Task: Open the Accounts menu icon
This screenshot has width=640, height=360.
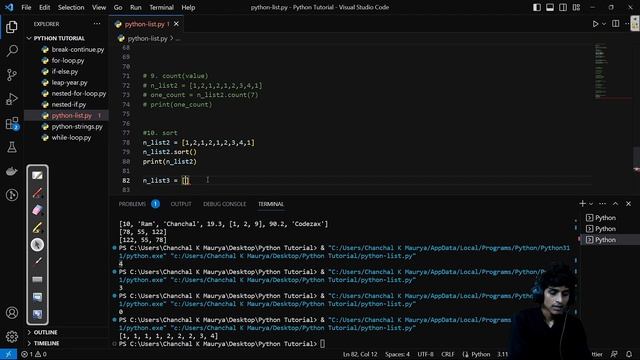Action: tap(12, 313)
